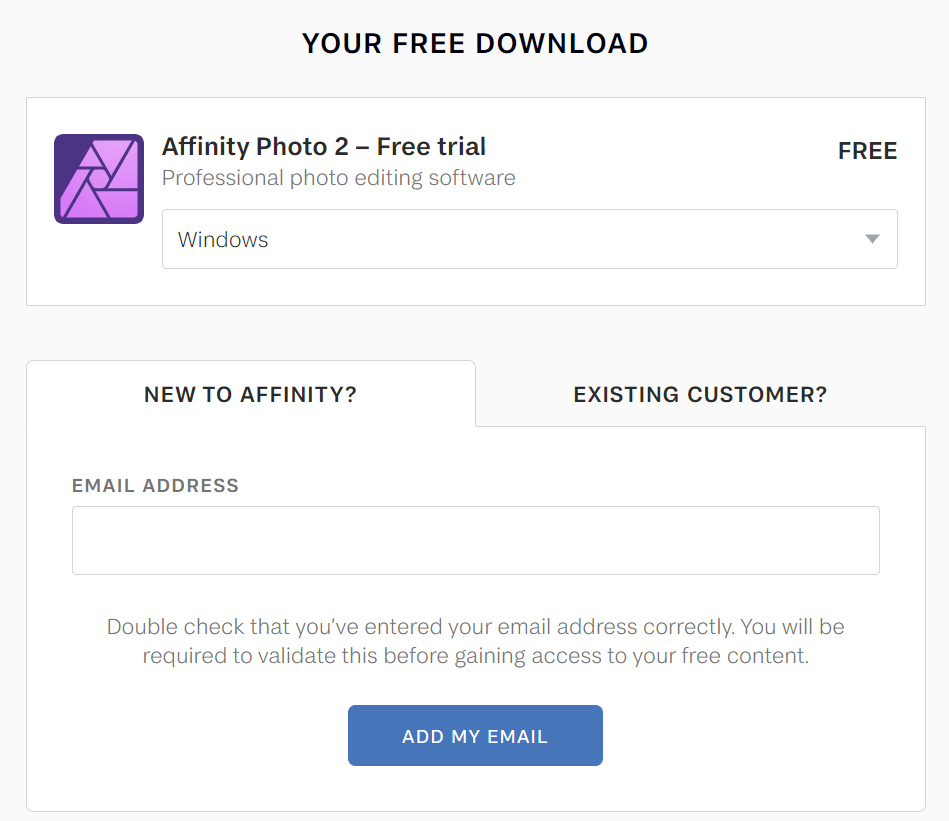The image size is (949, 821).
Task: Open the Windows platform dropdown
Action: [x=529, y=239]
